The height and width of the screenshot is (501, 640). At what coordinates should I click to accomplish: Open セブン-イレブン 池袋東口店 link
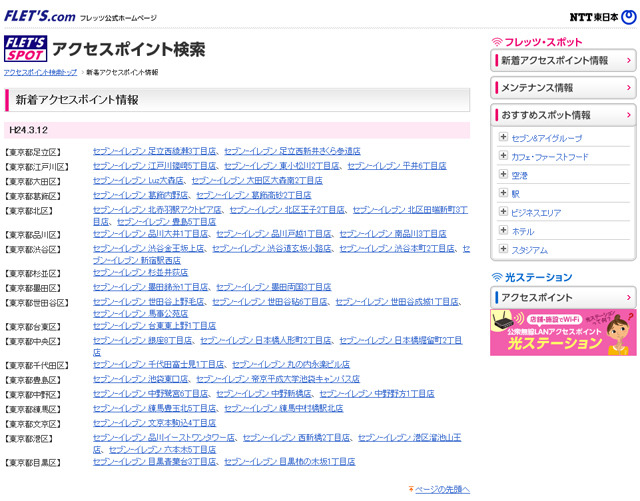pos(140,379)
